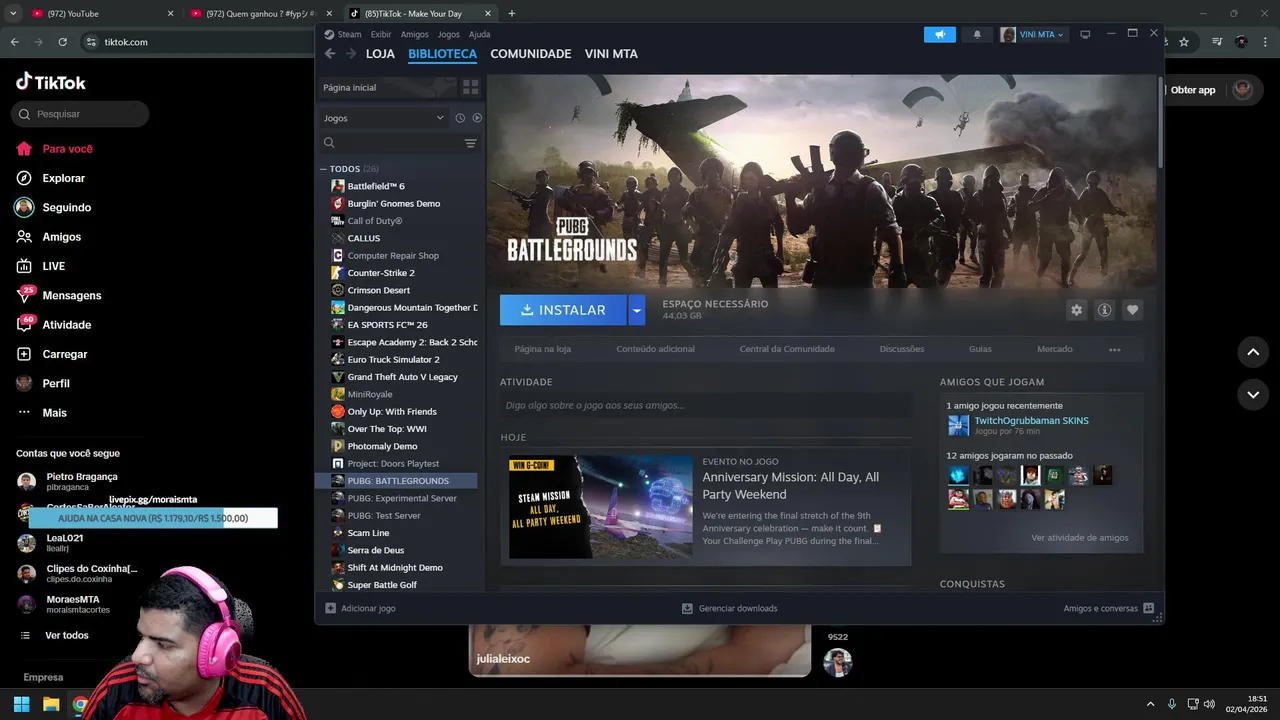Click Adicionar jogo
The height and width of the screenshot is (720, 1280).
(360, 608)
